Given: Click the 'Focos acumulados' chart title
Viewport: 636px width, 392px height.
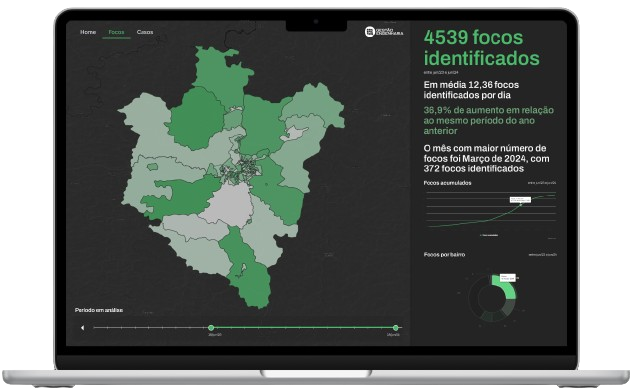Looking at the screenshot, I should click(x=447, y=183).
